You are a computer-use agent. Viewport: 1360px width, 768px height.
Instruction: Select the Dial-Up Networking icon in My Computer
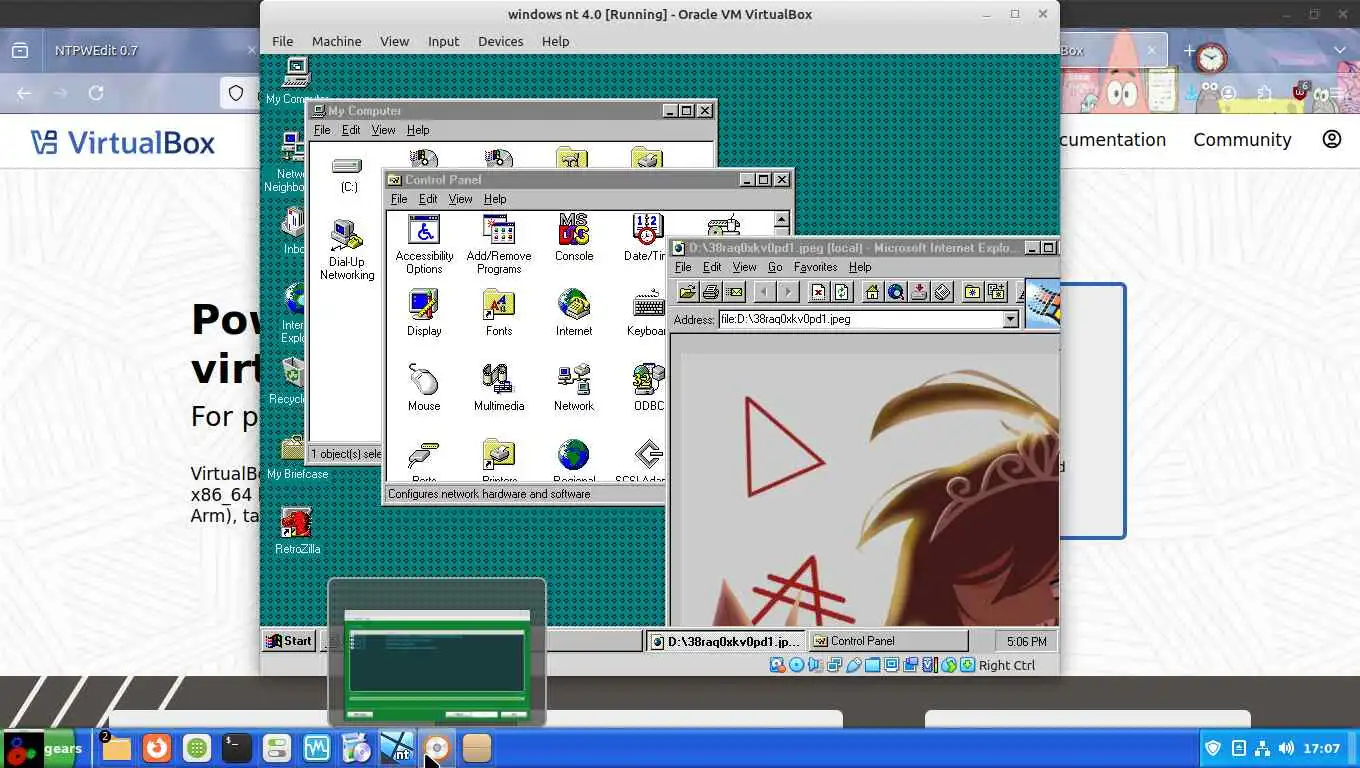pyautogui.click(x=347, y=250)
